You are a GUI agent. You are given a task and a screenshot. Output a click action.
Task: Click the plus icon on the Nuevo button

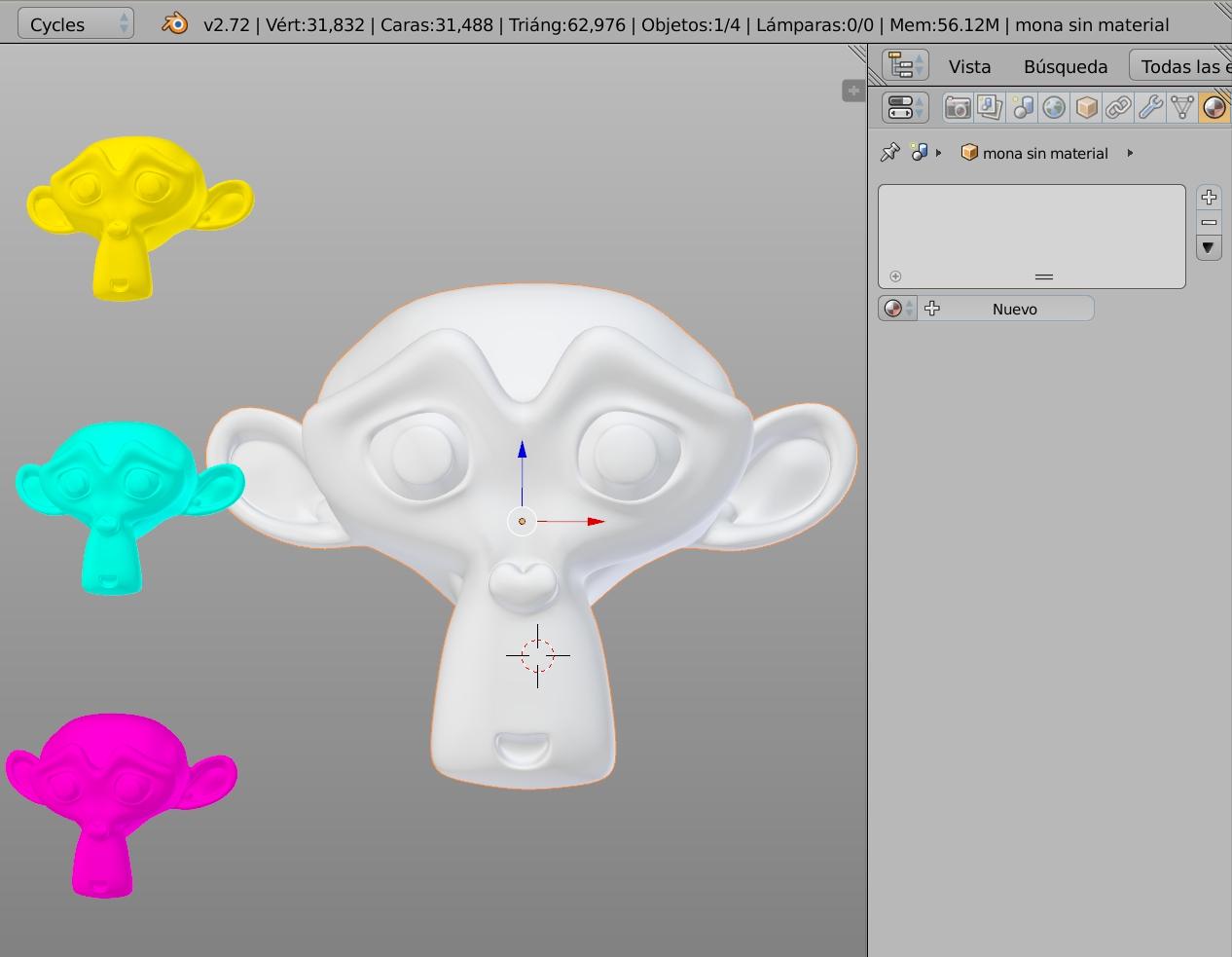932,309
